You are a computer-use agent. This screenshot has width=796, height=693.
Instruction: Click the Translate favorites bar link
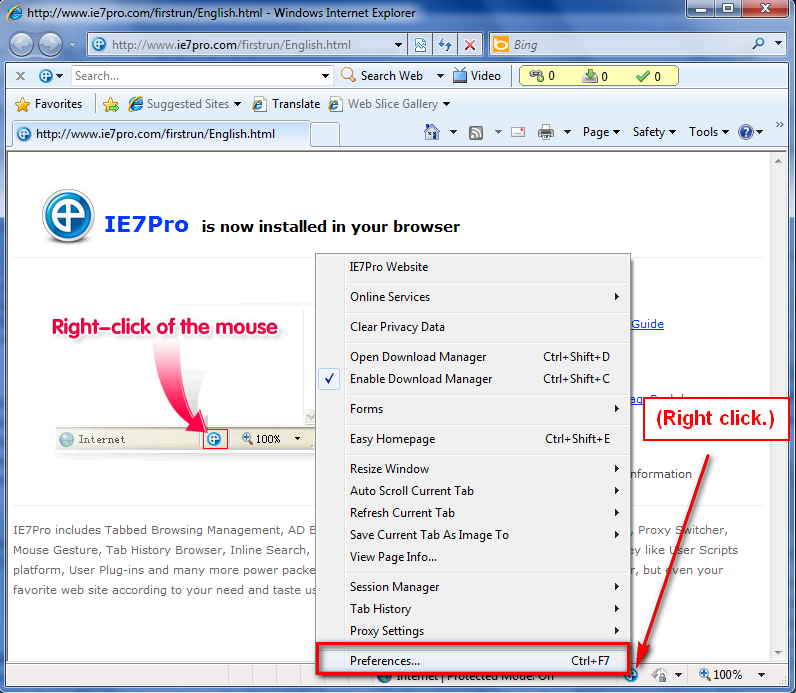(287, 104)
